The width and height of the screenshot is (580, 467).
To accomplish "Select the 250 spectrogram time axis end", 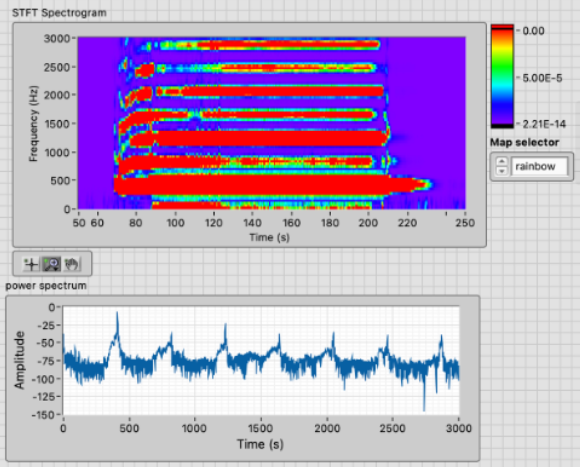I will point(465,223).
